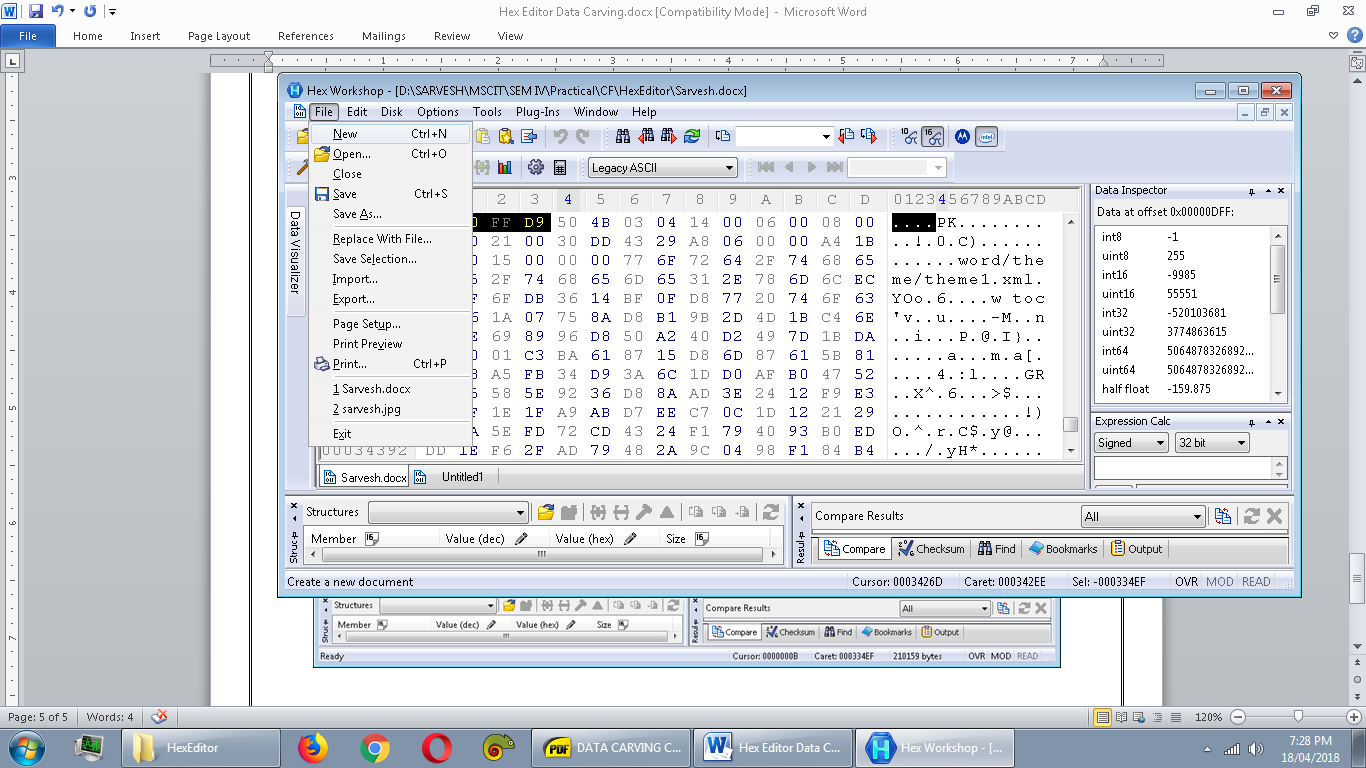The image size is (1366, 768).
Task: Open the Checksum results tab
Action: click(x=932, y=549)
